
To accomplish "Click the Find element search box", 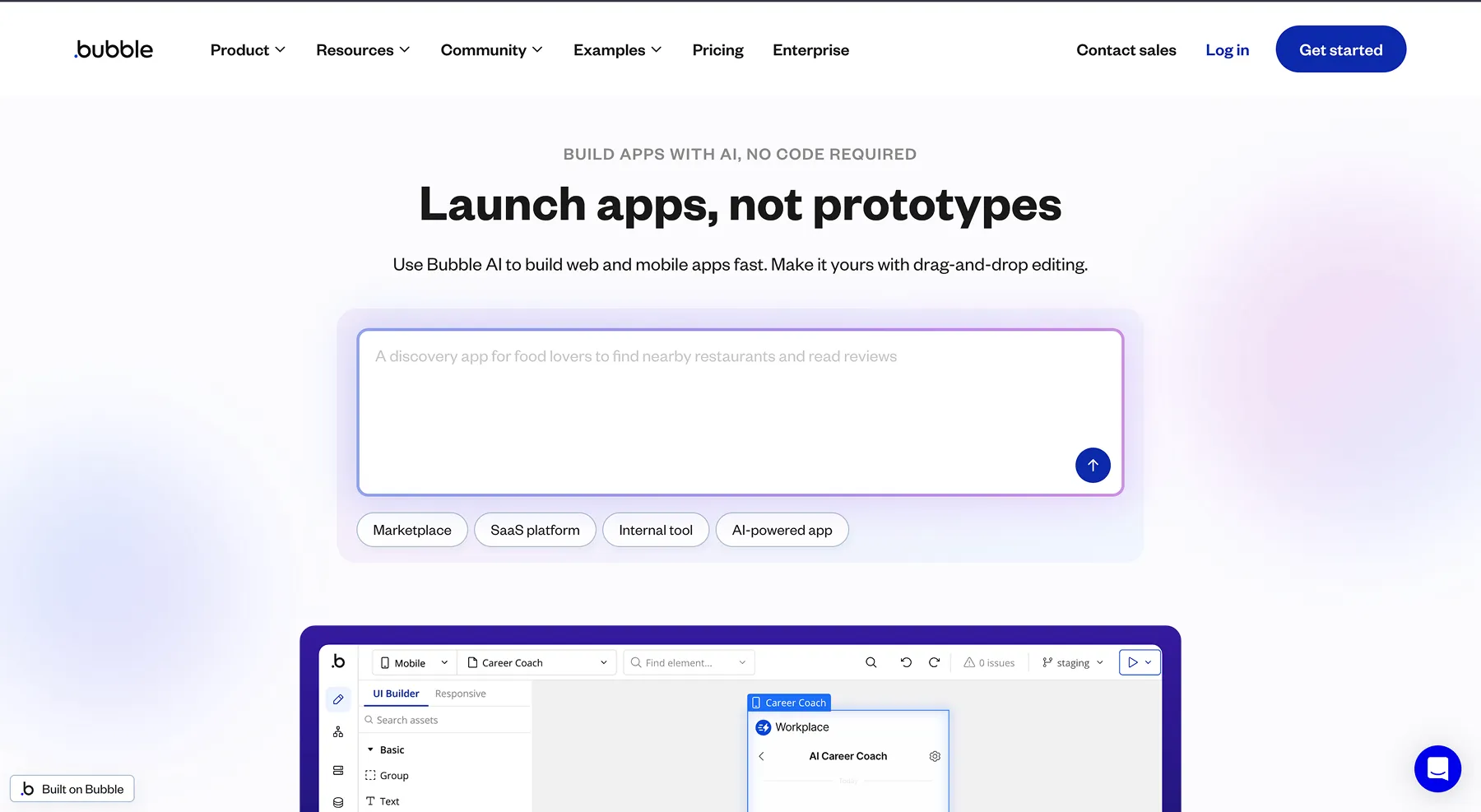I will click(x=689, y=662).
